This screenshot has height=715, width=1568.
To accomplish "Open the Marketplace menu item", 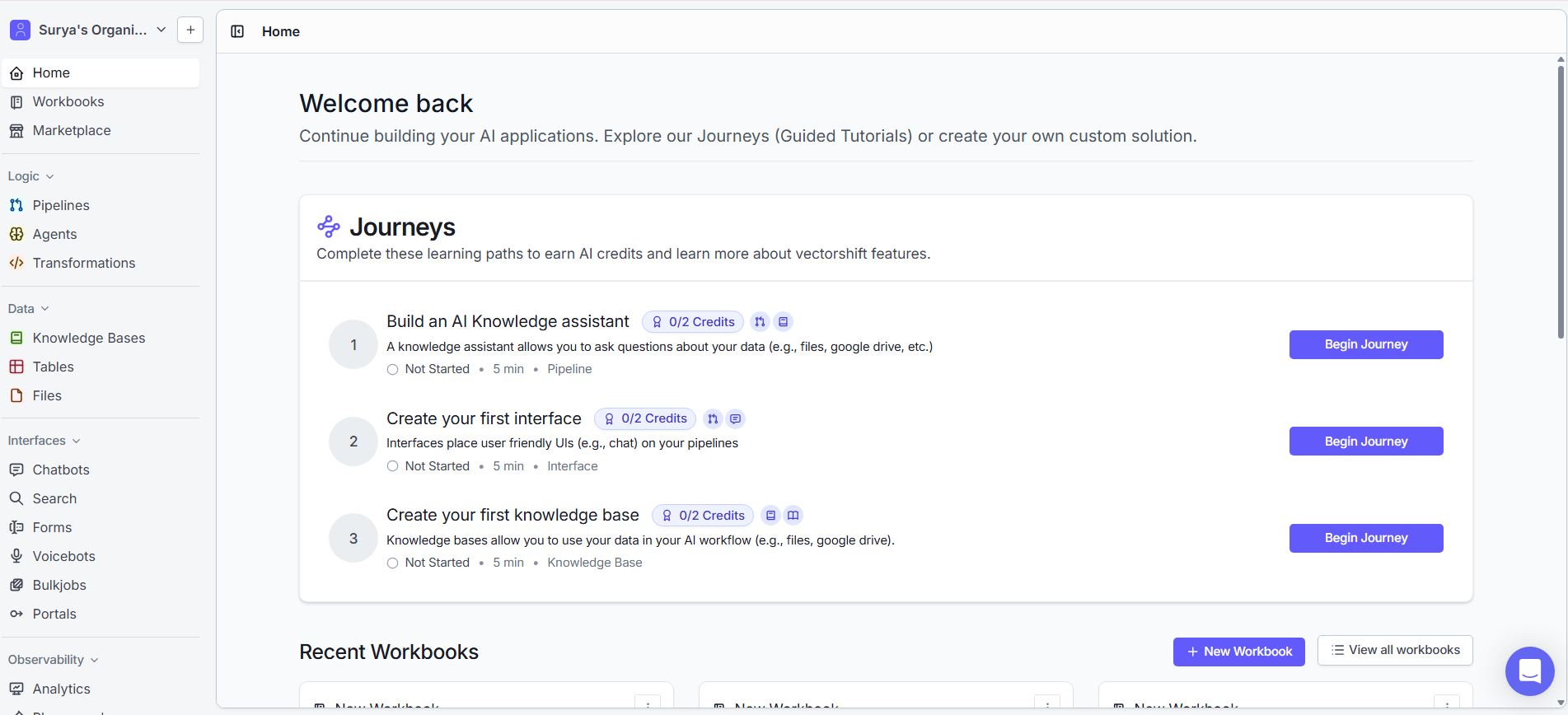I will point(101,131).
